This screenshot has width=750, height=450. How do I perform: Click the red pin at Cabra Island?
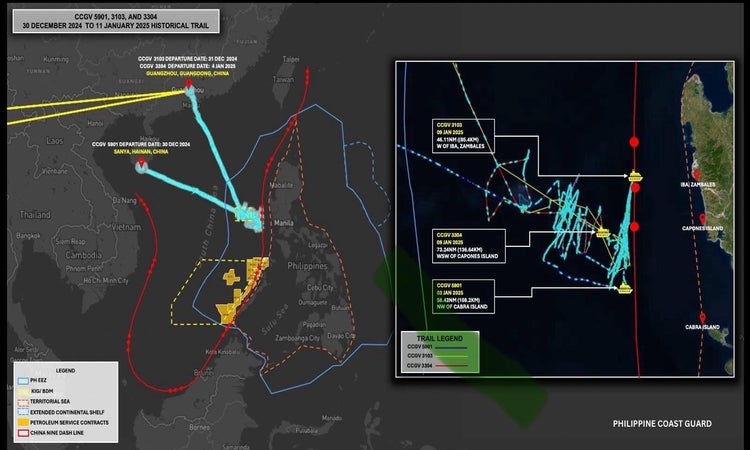[702, 318]
